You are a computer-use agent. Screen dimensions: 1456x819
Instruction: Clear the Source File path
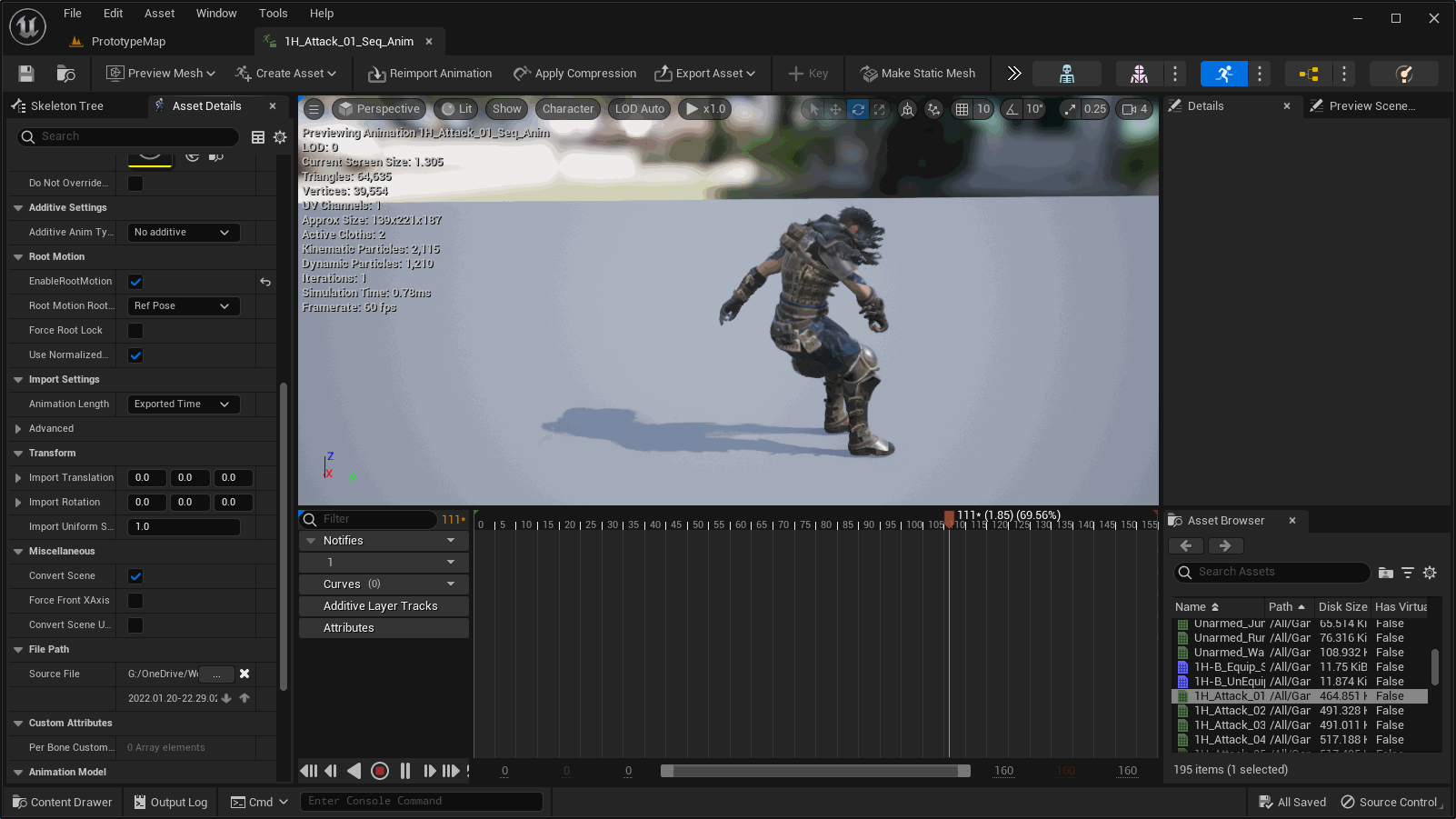(x=244, y=674)
